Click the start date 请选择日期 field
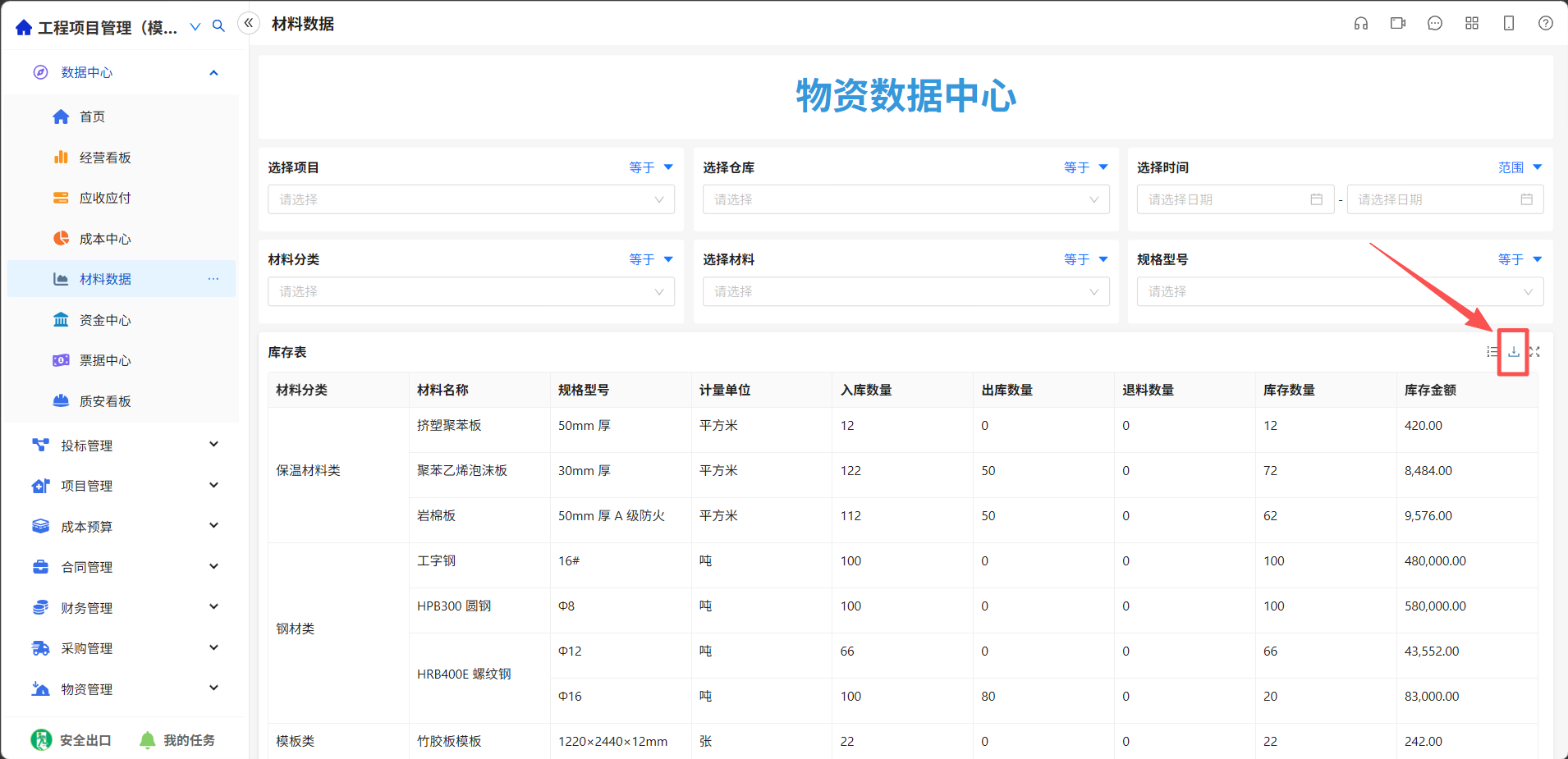Image resolution: width=1568 pixels, height=759 pixels. [1236, 199]
